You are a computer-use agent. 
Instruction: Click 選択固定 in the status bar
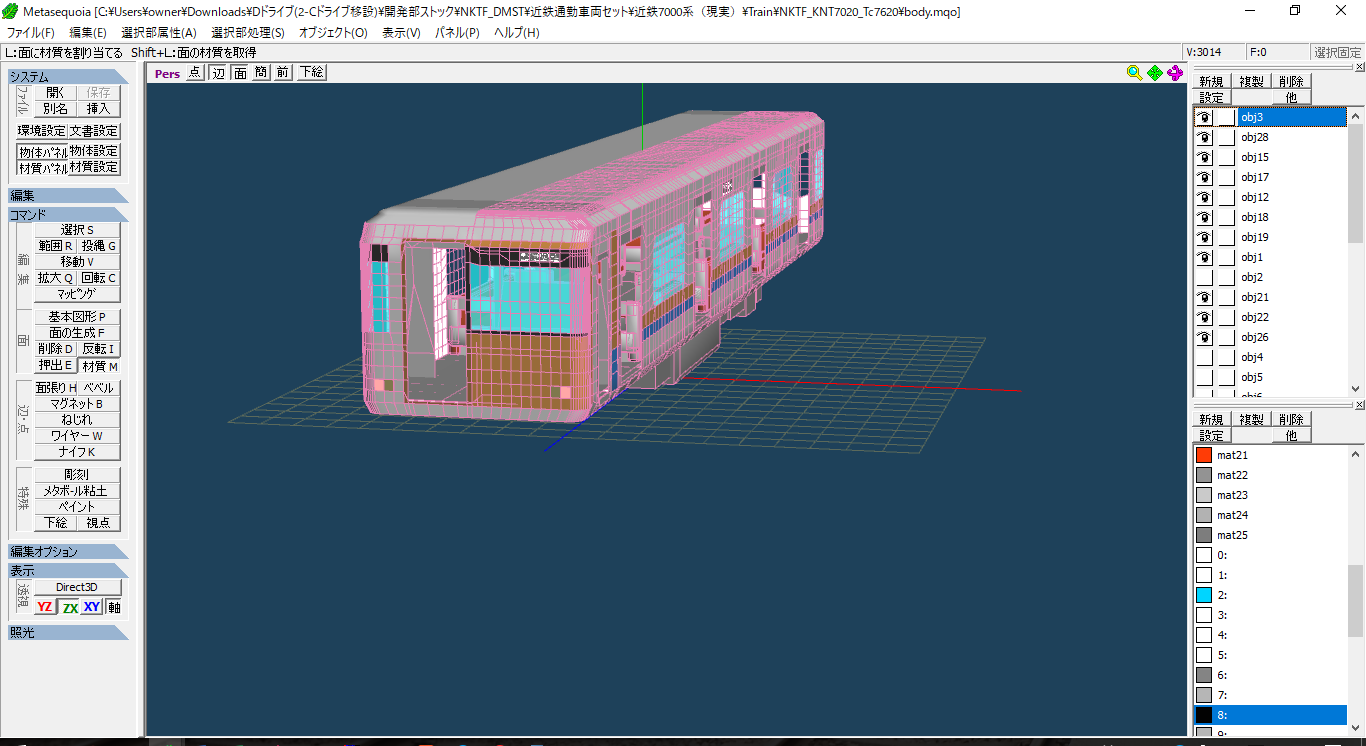1337,52
